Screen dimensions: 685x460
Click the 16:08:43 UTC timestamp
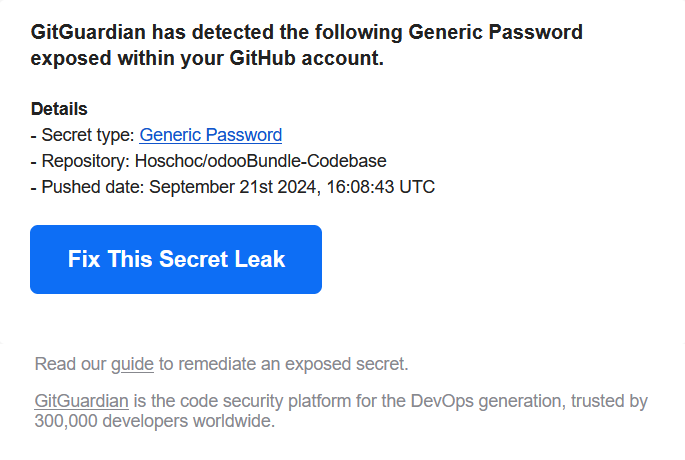(381, 187)
